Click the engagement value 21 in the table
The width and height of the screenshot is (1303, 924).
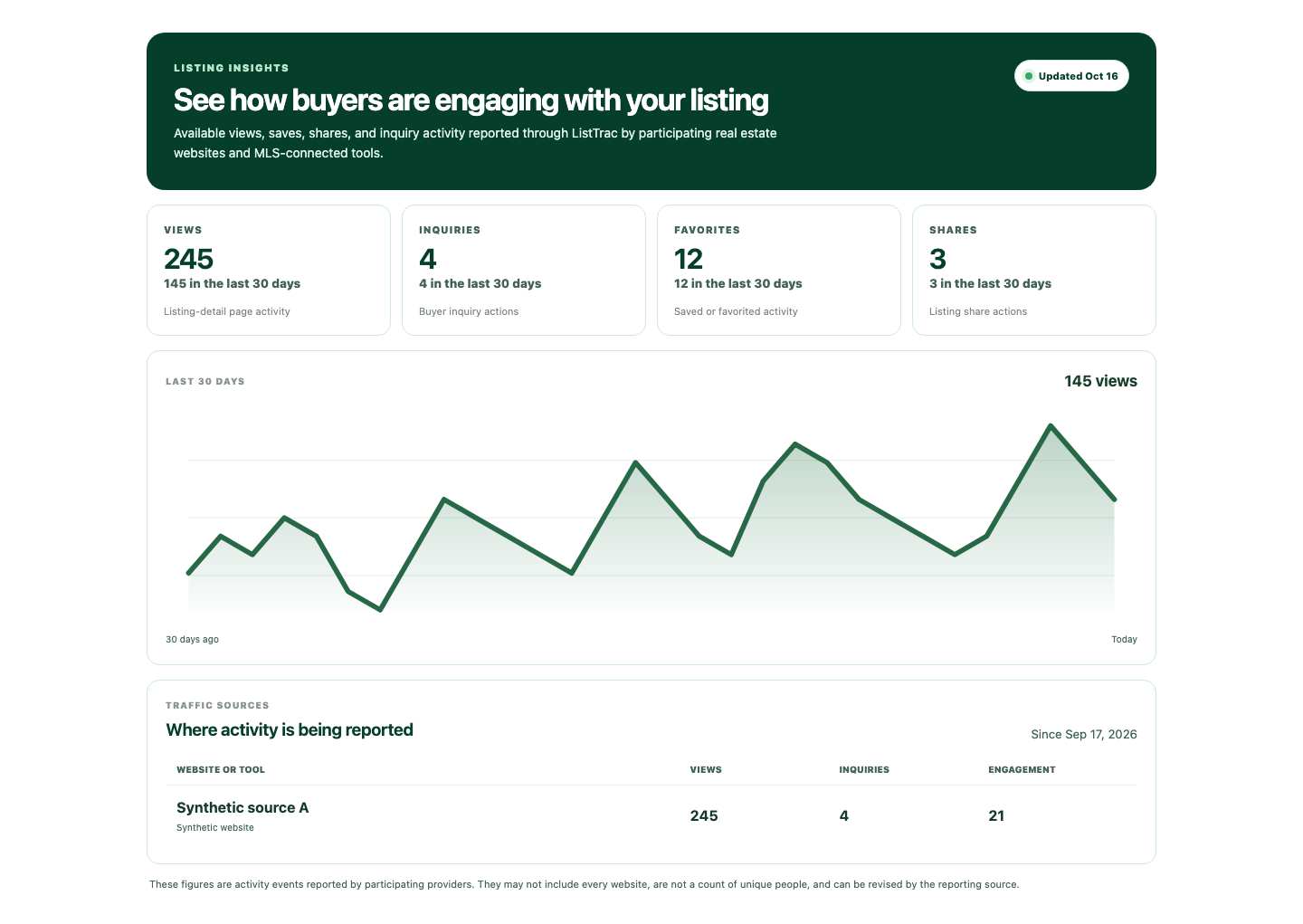pos(996,815)
